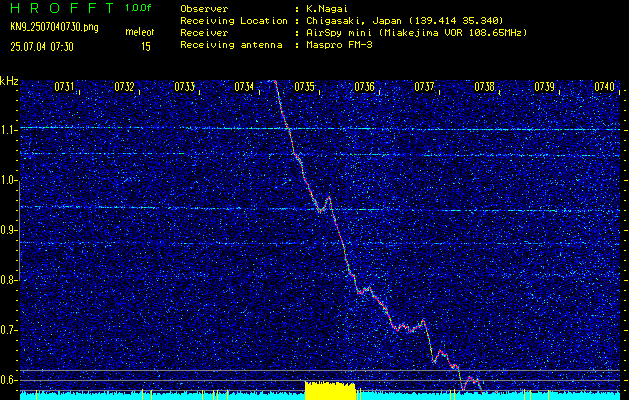Click the 0733 time marker
This screenshot has width=629, height=400.
[185, 87]
